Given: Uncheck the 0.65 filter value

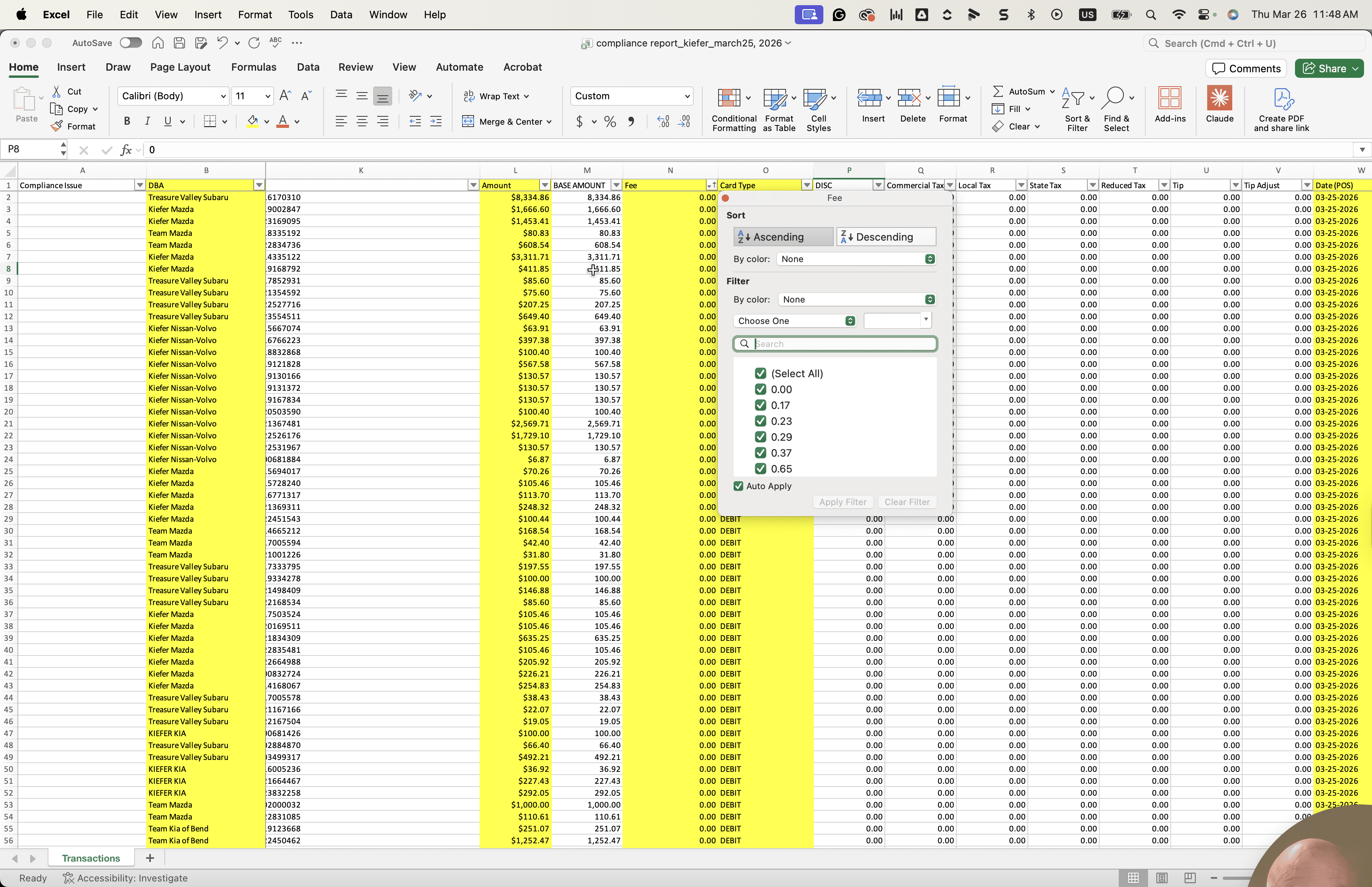Looking at the screenshot, I should click(x=760, y=469).
